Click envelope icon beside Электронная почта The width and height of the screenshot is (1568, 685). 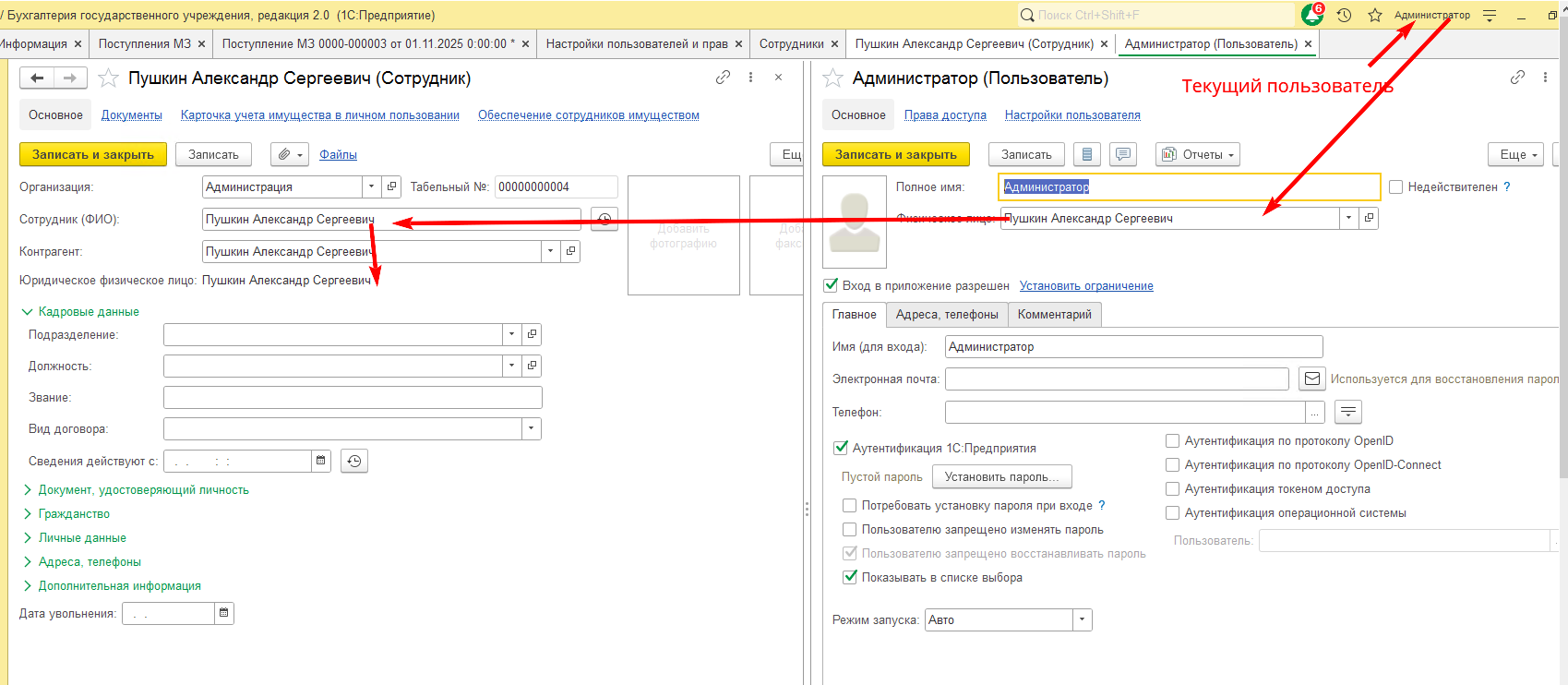(x=1311, y=379)
